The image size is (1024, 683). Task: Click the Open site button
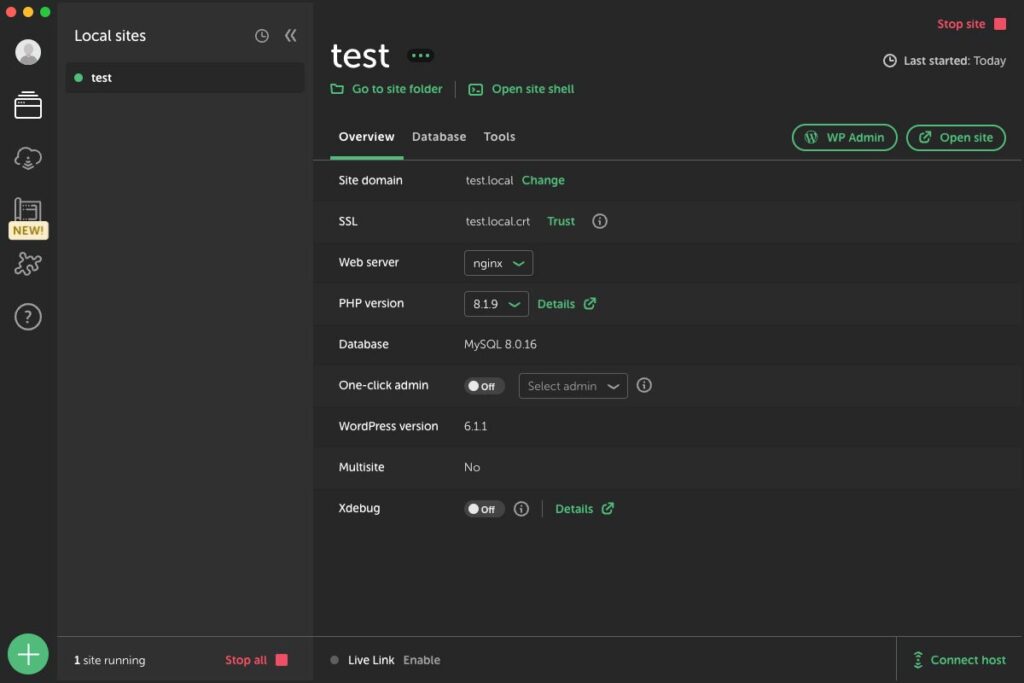[956, 138]
